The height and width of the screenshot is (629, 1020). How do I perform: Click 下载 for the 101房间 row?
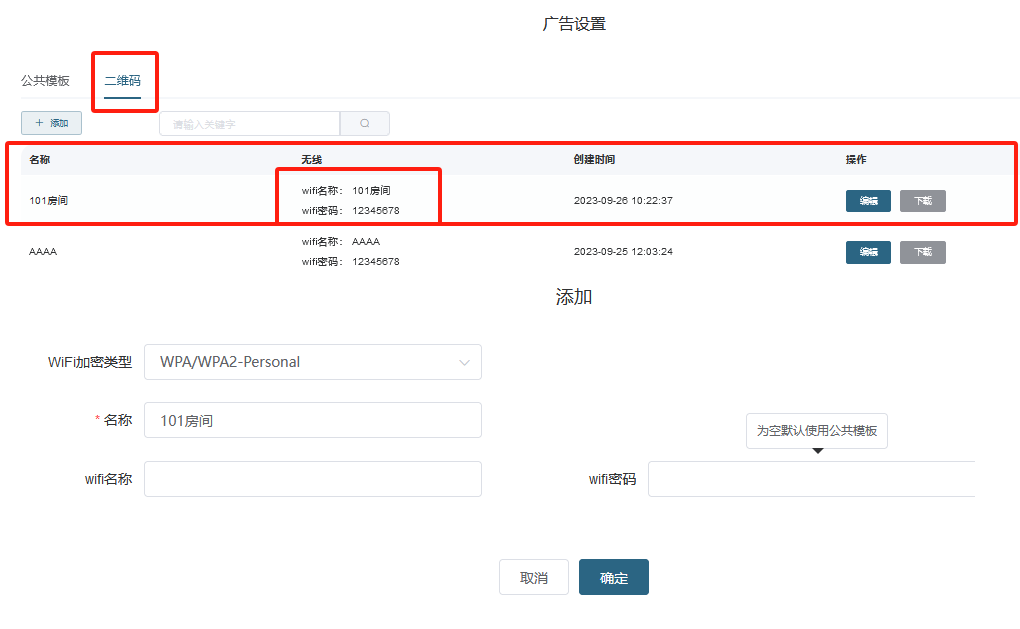922,201
